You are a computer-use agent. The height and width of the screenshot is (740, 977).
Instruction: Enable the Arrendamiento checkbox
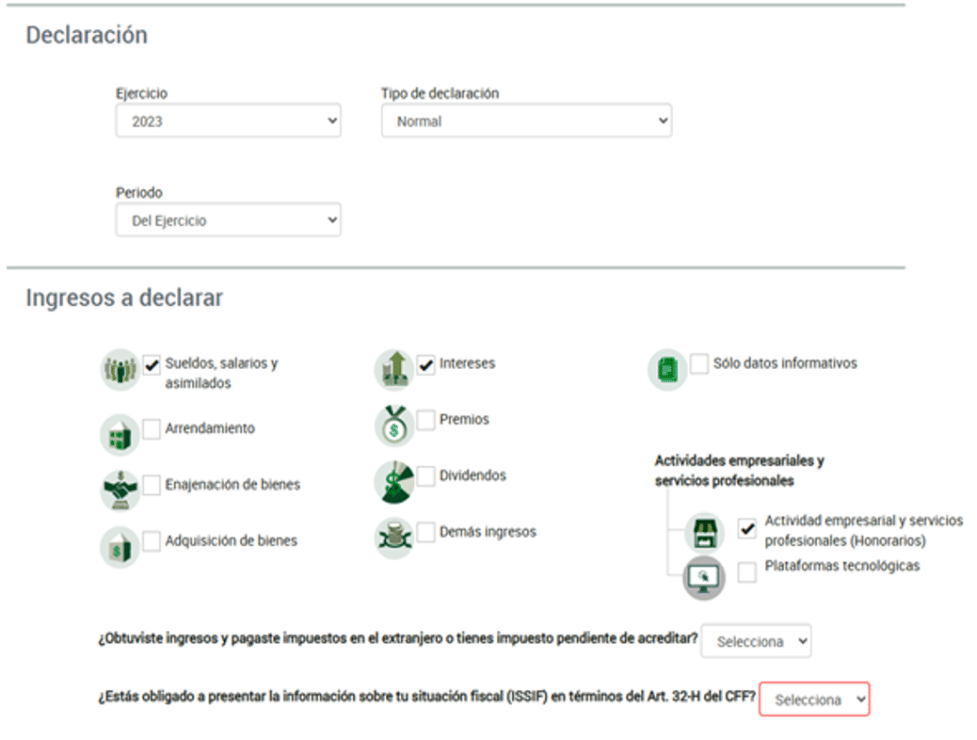click(151, 429)
